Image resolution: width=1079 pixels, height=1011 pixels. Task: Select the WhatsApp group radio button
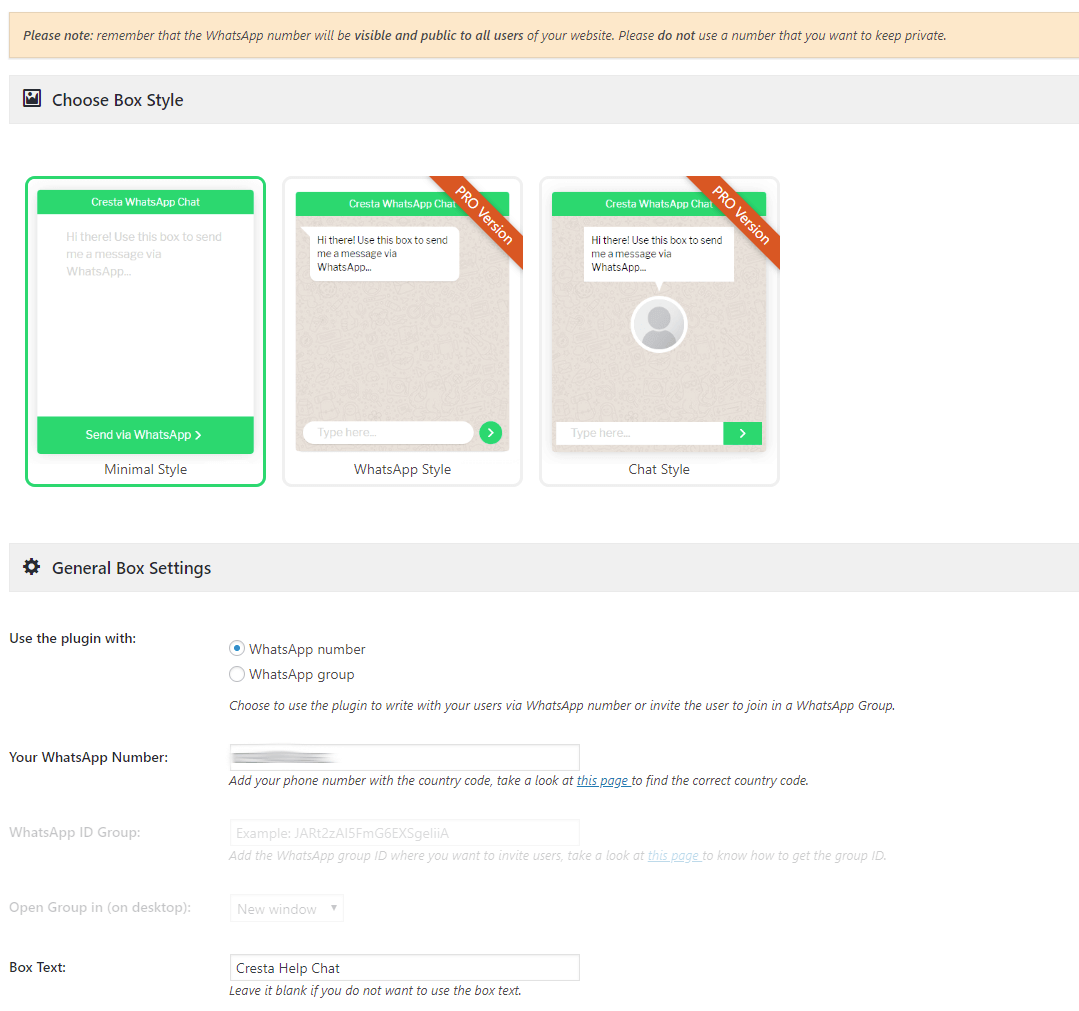[x=237, y=674]
